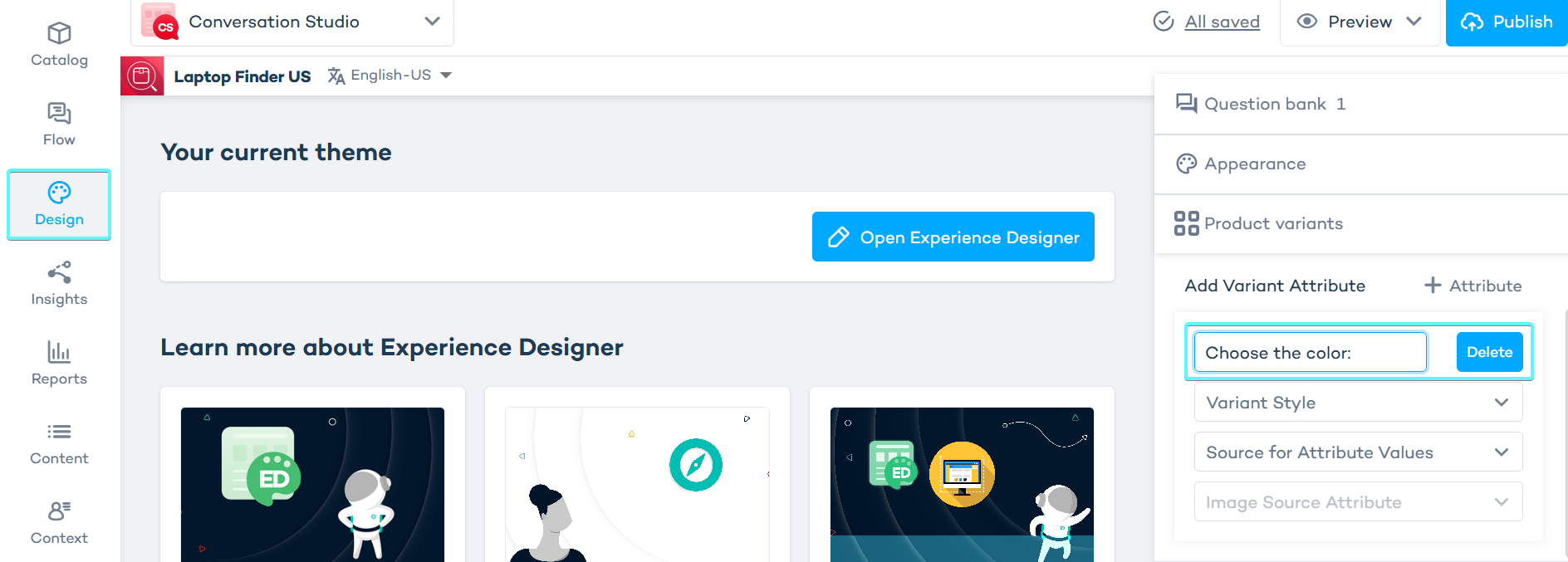The image size is (1568, 562).
Task: Open the English-US language dropdown
Action: tap(390, 76)
